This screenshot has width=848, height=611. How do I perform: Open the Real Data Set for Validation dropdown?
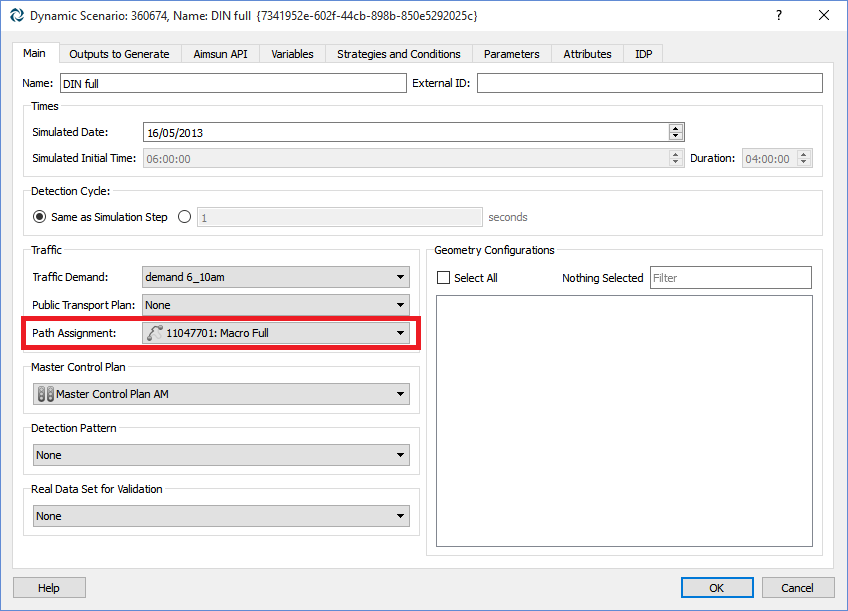[x=221, y=516]
